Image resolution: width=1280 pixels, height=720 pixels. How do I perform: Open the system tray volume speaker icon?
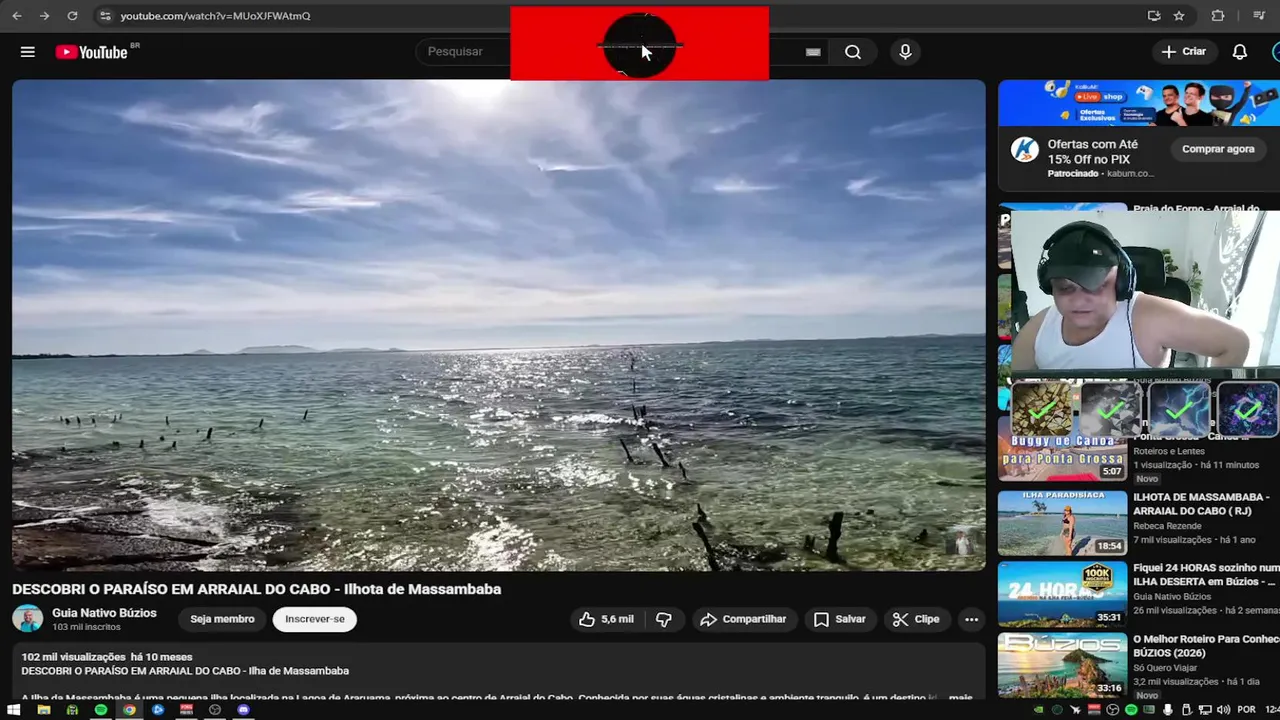(x=1223, y=710)
